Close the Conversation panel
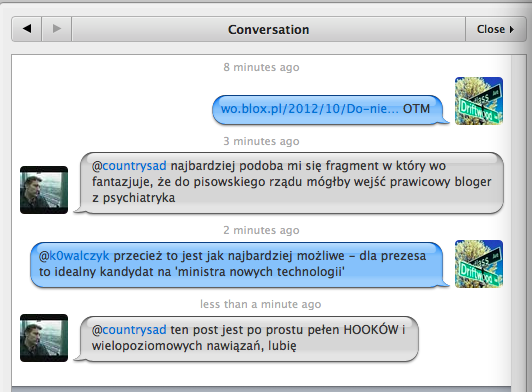Viewport: 532px width, 392px height. coord(495,29)
